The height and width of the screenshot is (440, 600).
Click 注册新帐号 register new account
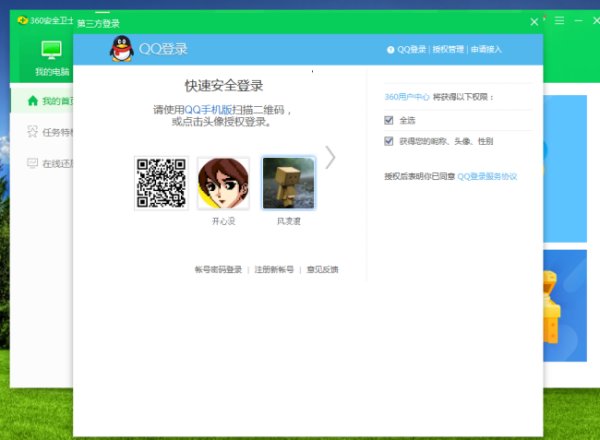pos(274,269)
